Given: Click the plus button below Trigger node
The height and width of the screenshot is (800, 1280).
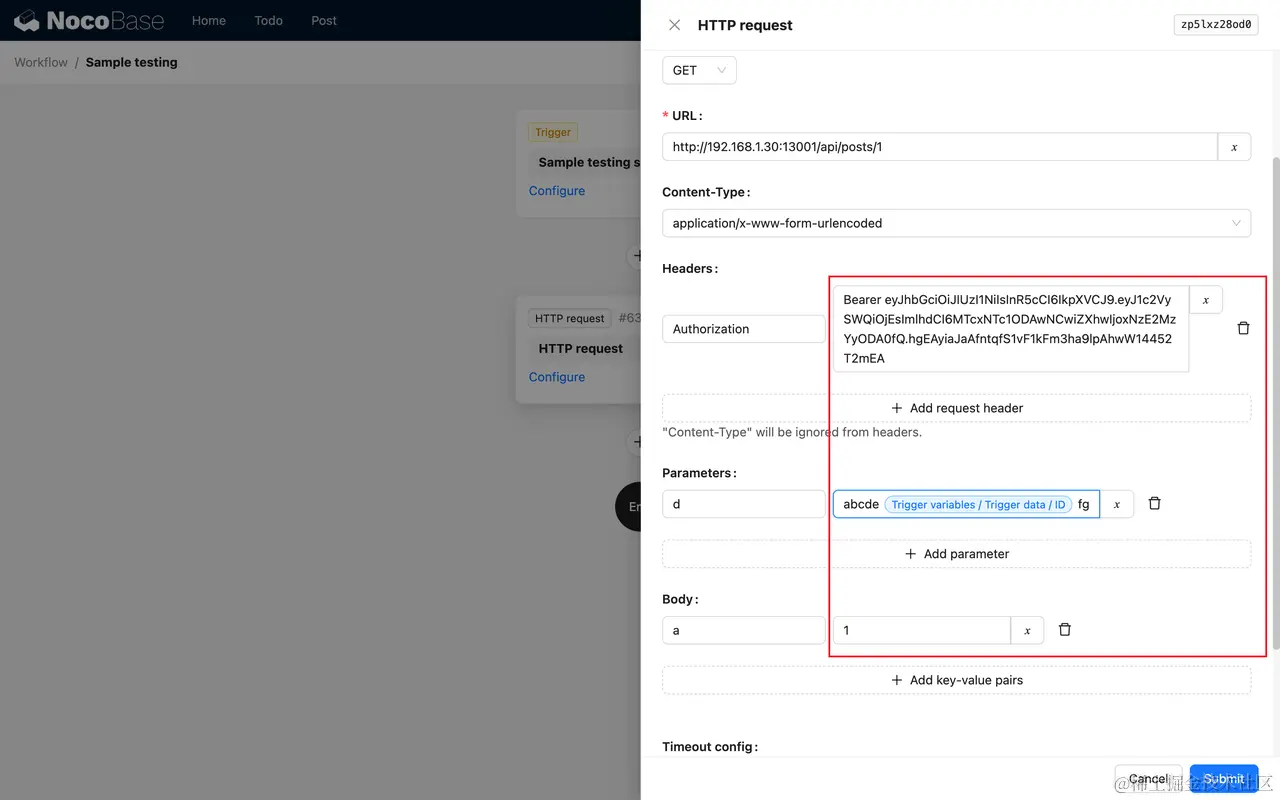Looking at the screenshot, I should tap(635, 255).
